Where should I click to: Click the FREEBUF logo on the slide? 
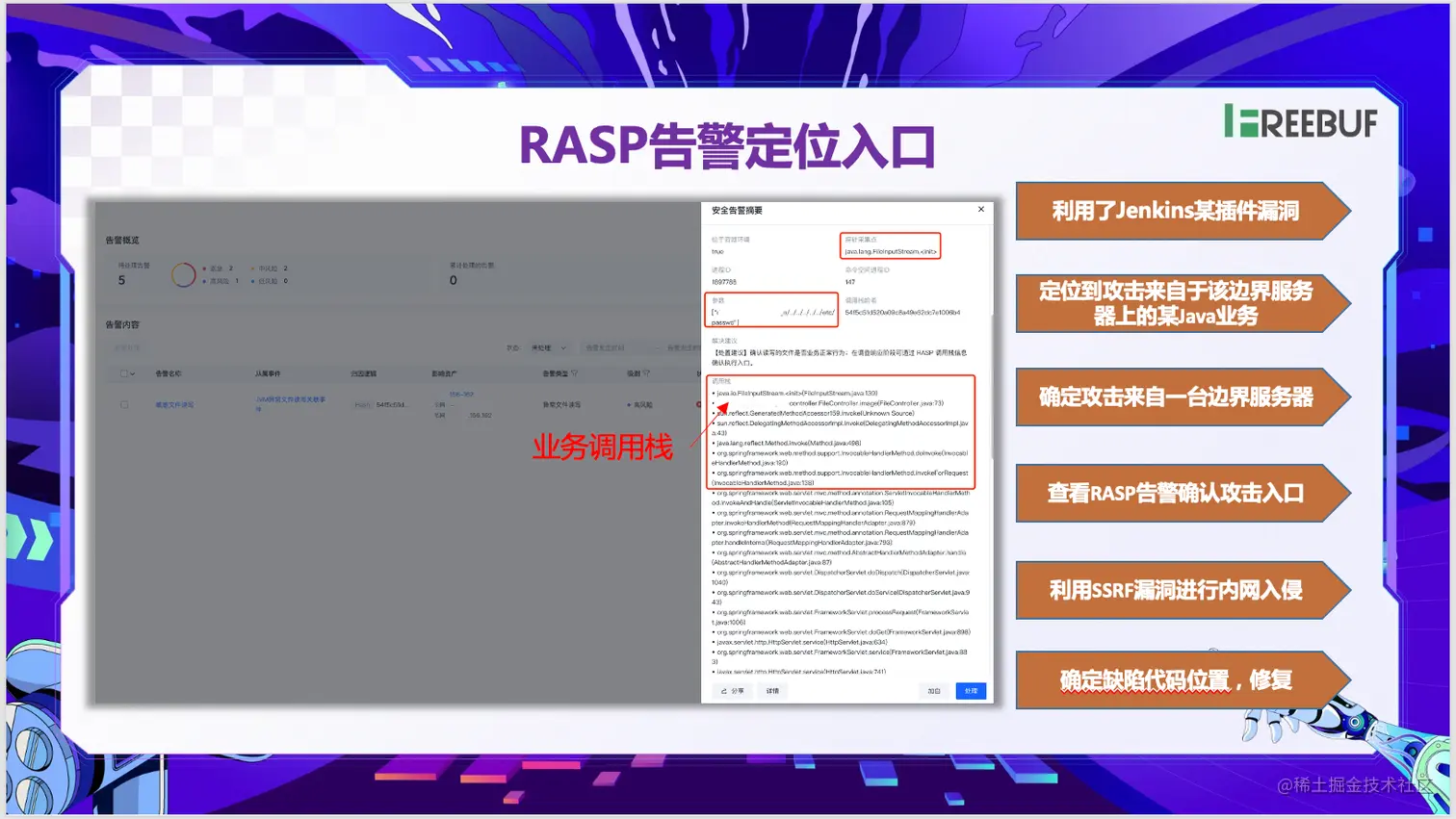pos(1300,121)
